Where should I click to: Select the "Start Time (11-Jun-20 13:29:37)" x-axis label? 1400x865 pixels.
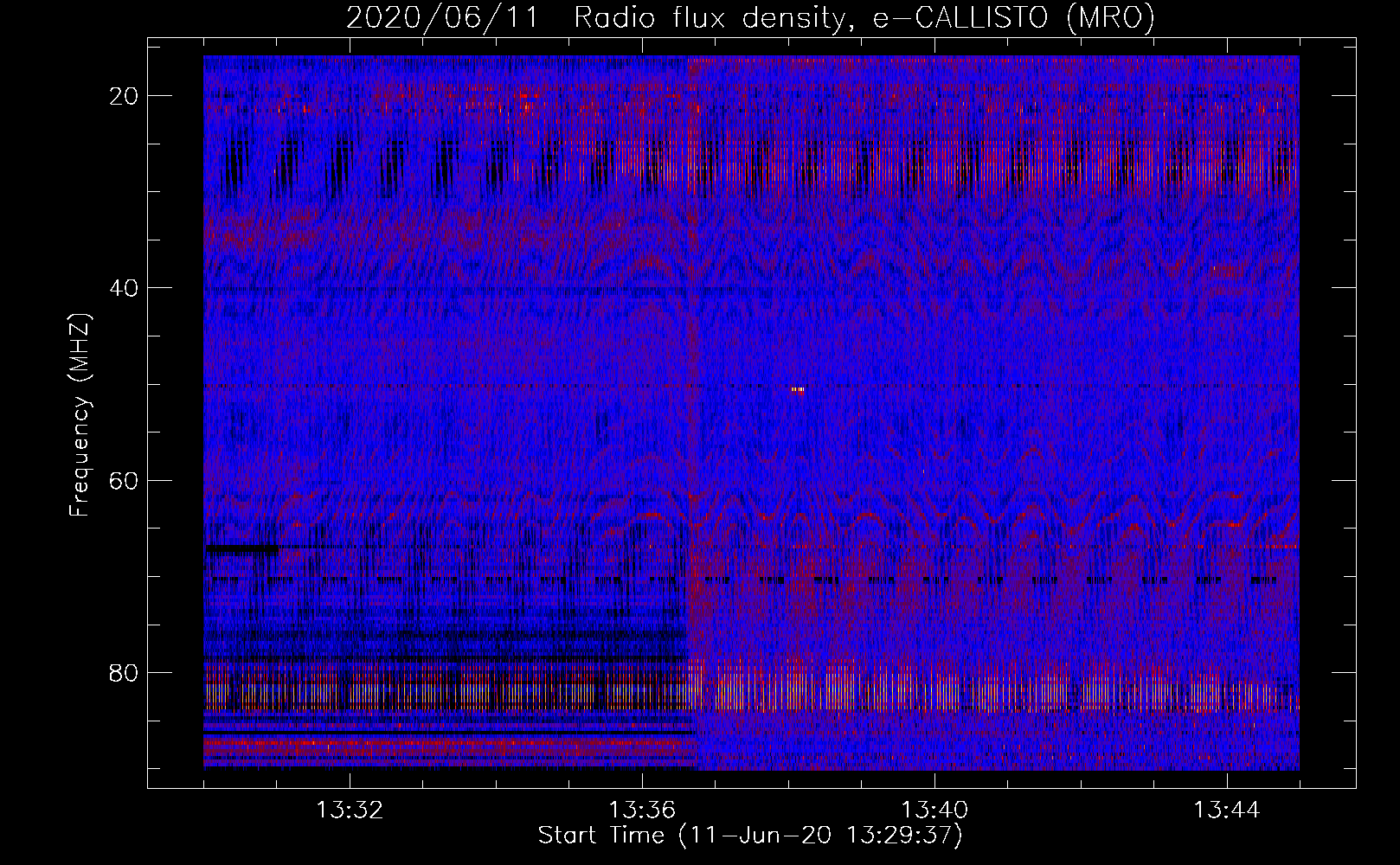click(x=750, y=836)
